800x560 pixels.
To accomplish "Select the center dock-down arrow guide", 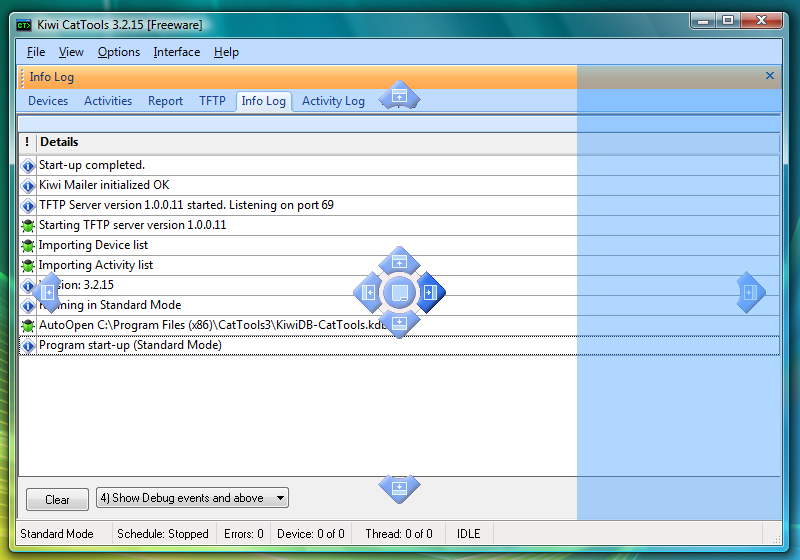I will point(399,323).
